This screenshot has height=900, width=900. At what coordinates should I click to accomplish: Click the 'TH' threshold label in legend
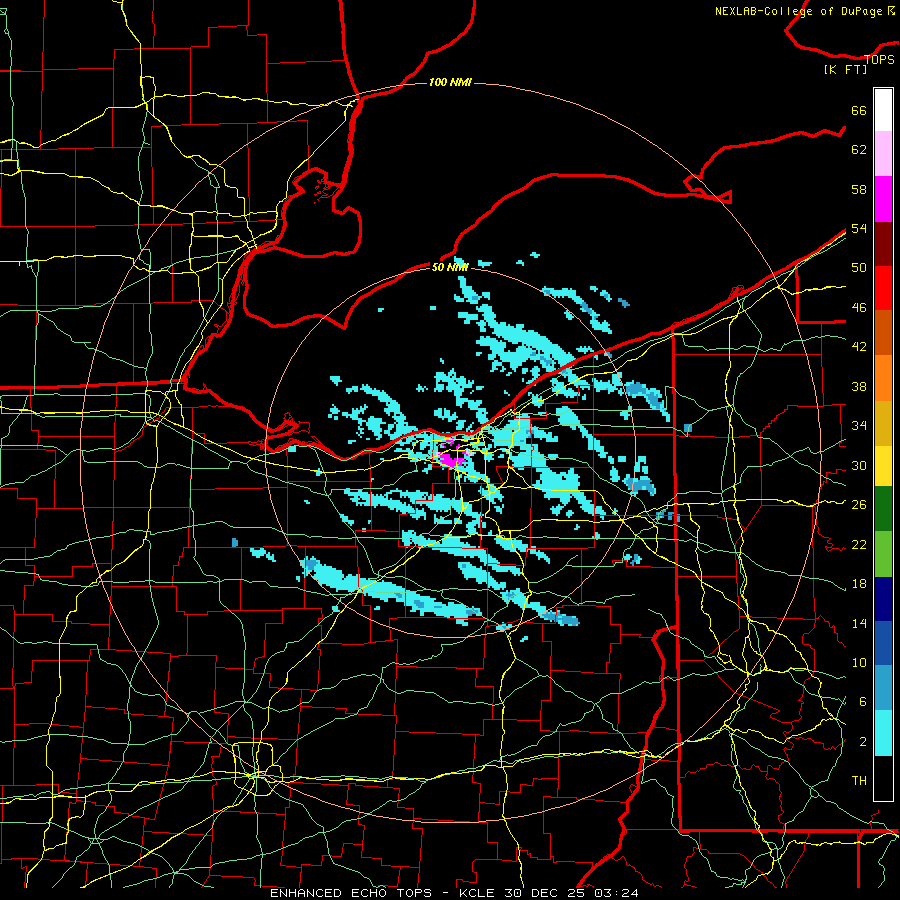coord(859,781)
